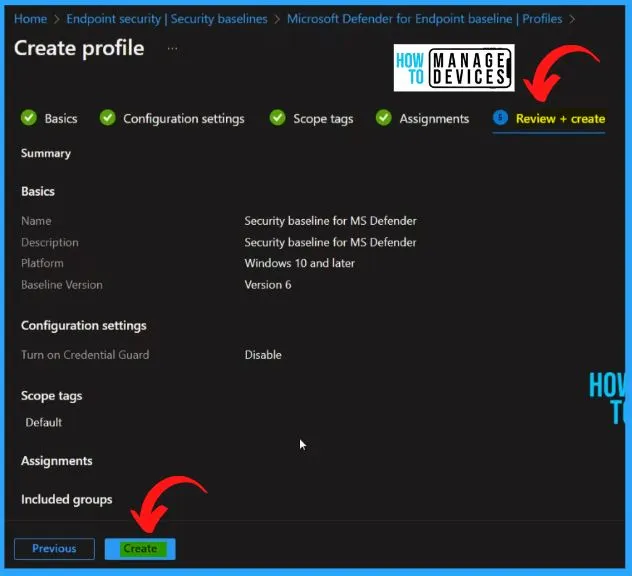Click the Assignments summary heading
Screen dimensions: 632x576
pos(57,461)
